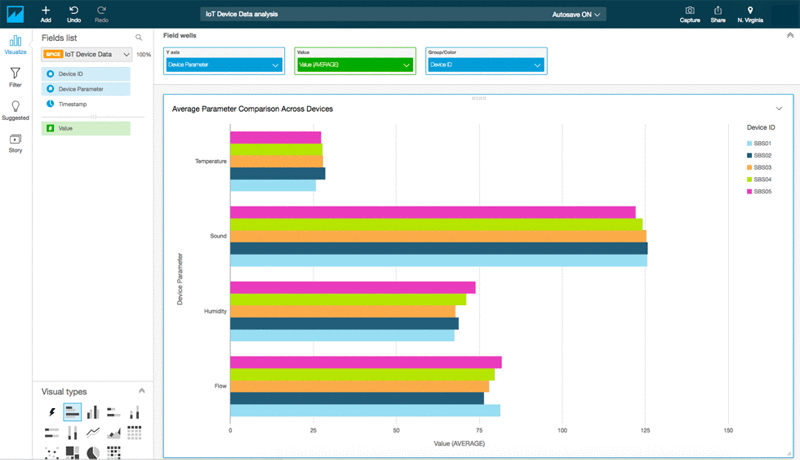Image resolution: width=800 pixels, height=460 pixels.
Task: Open the Filter panel
Action: coord(15,78)
